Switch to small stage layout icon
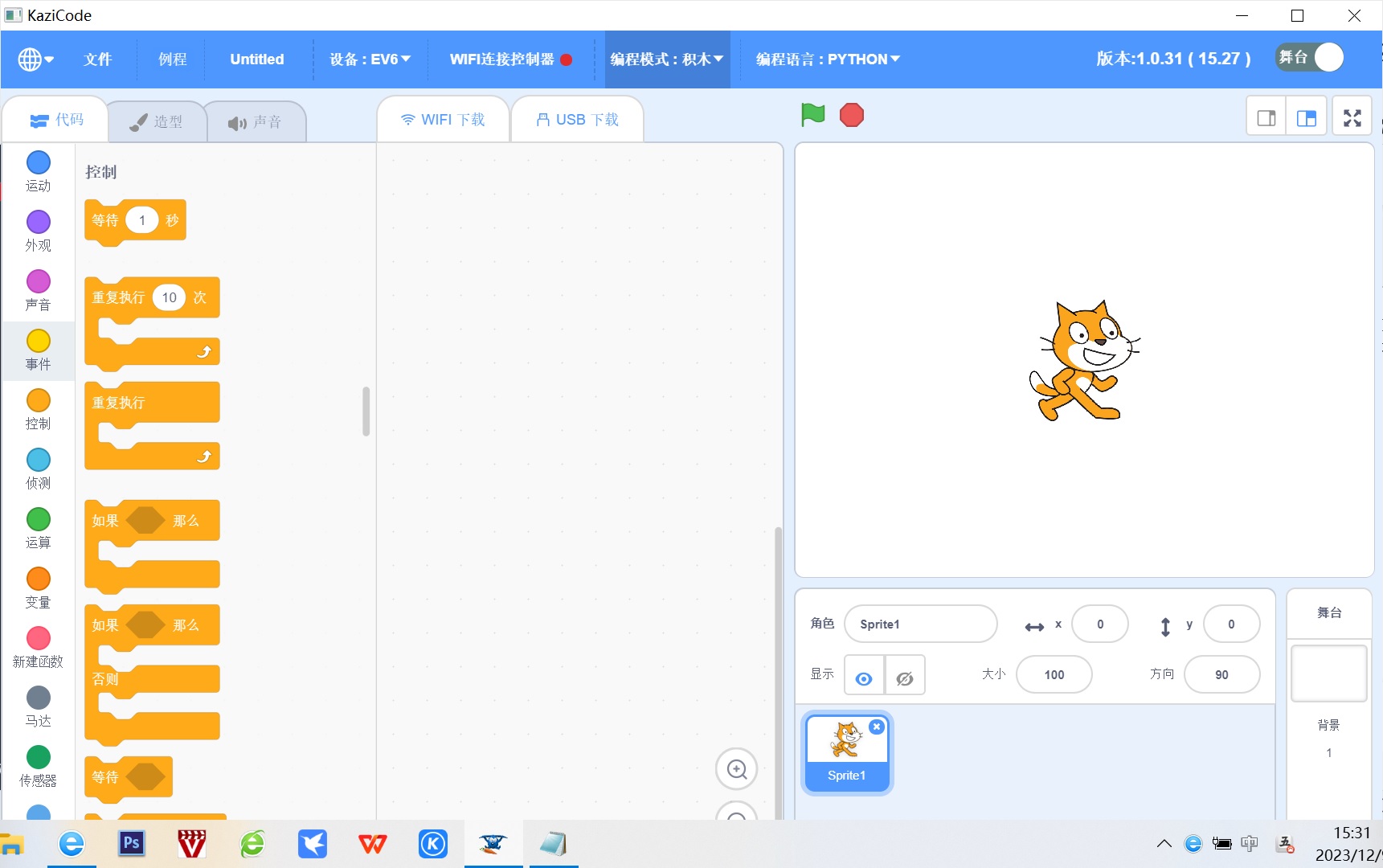 pos(1266,118)
